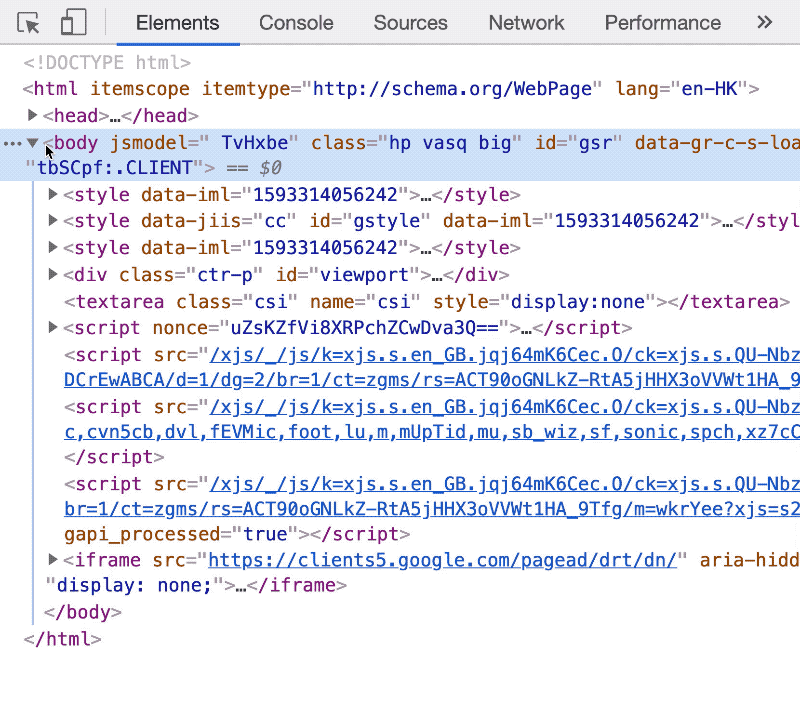This screenshot has height=712, width=800.
Task: Show more tabs via double-chevron icon
Action: [x=765, y=22]
